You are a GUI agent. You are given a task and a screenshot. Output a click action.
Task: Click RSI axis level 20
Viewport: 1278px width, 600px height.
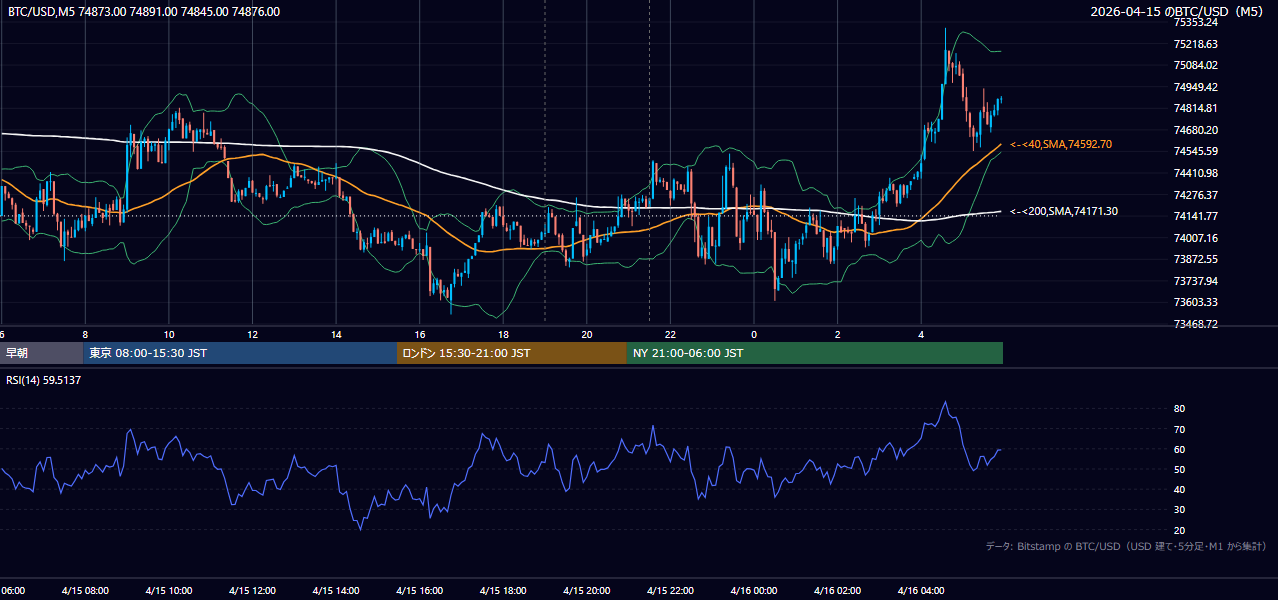pyautogui.click(x=1179, y=530)
